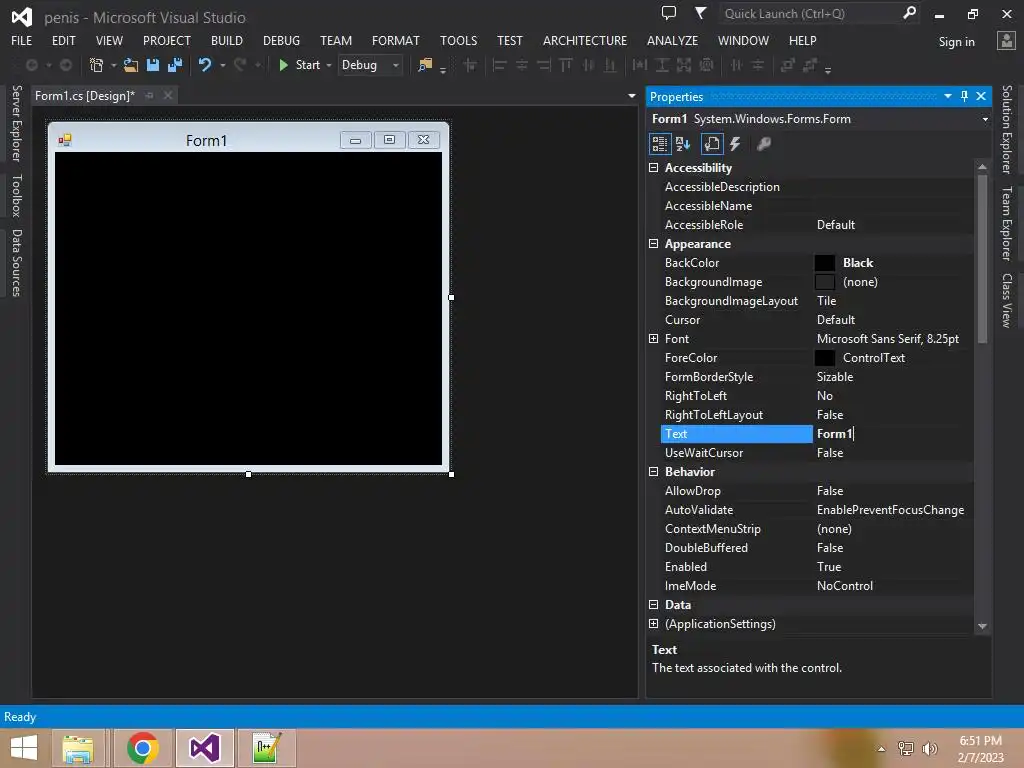
Task: Click the Align Tops layout icon
Action: point(566,65)
